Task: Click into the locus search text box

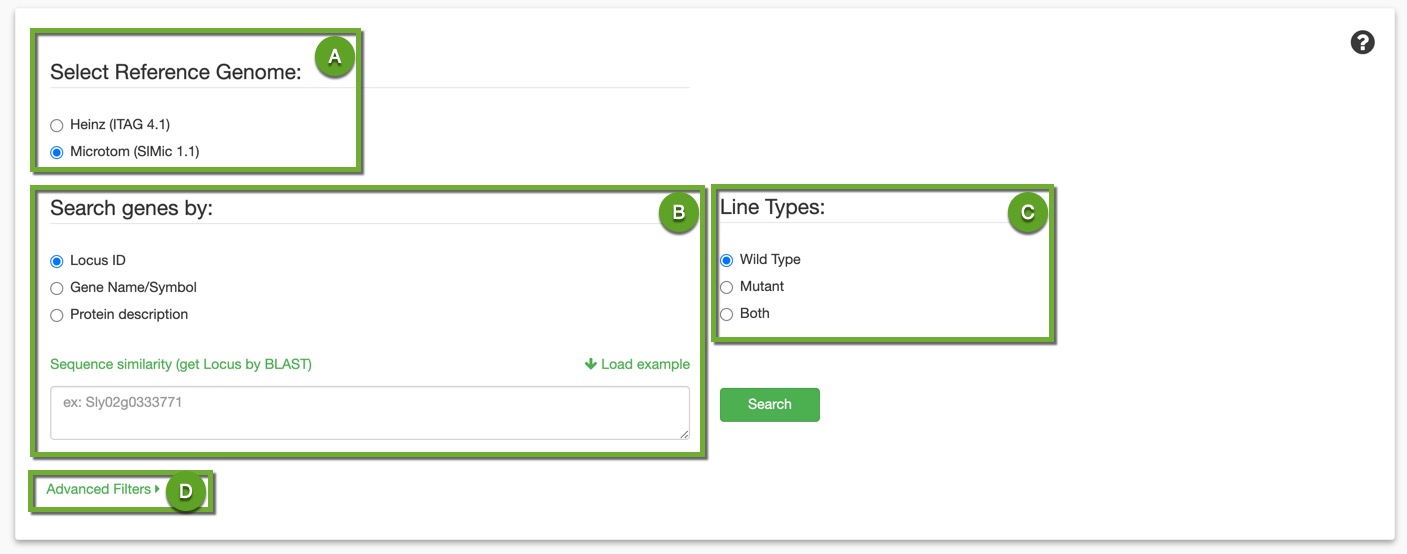Action: click(368, 412)
